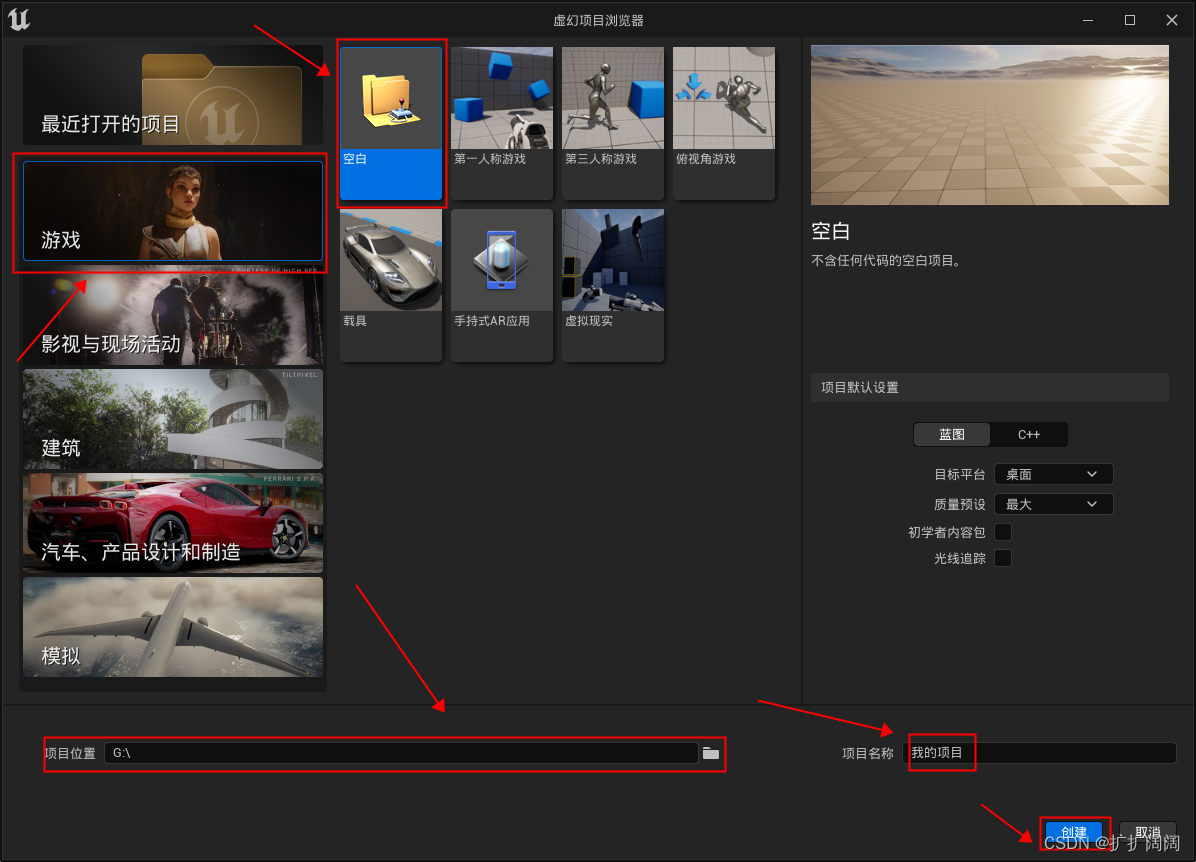Open the 建筑 category thumbnail
Viewport: 1196px width, 862px height.
(170, 419)
